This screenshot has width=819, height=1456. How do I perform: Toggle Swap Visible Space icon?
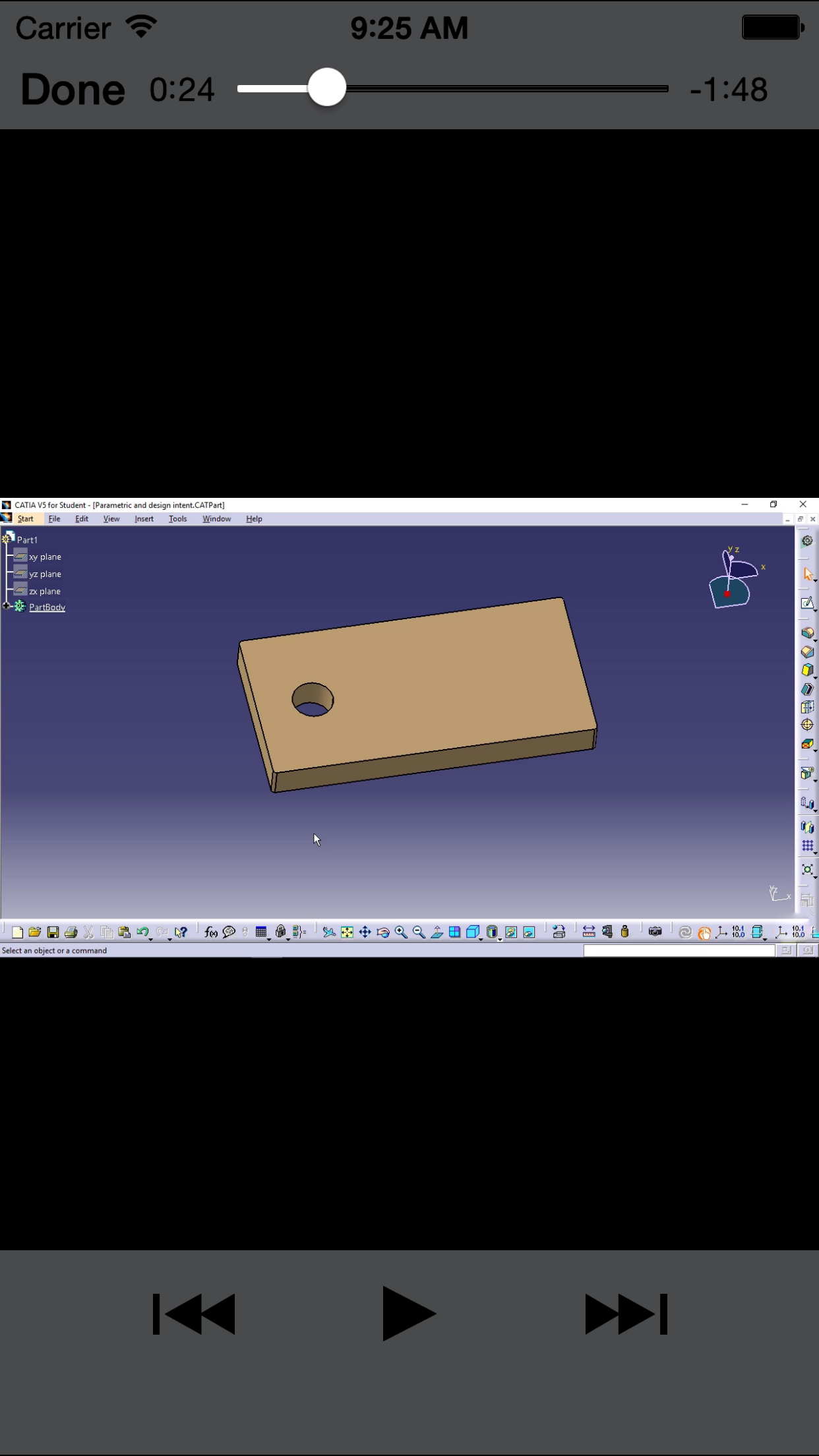pyautogui.click(x=529, y=932)
